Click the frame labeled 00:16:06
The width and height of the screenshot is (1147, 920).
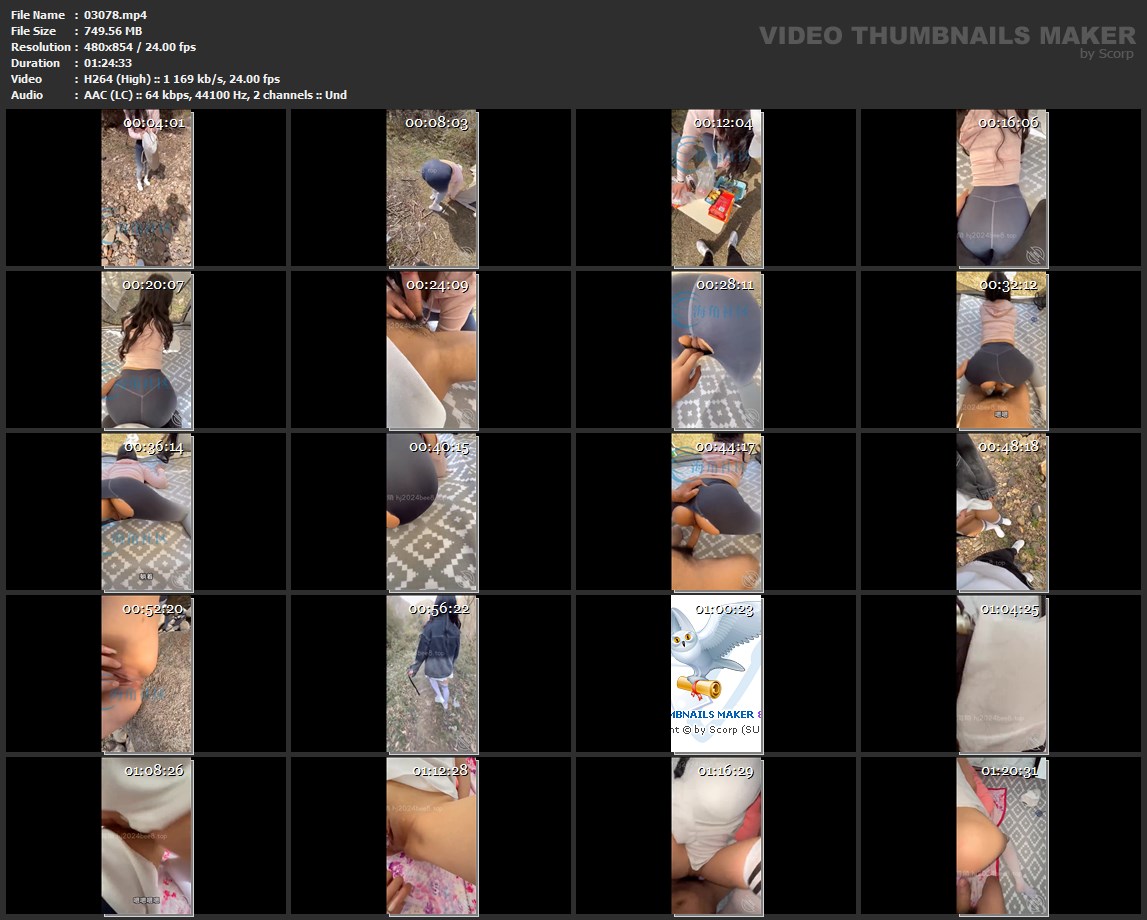pyautogui.click(x=1001, y=188)
